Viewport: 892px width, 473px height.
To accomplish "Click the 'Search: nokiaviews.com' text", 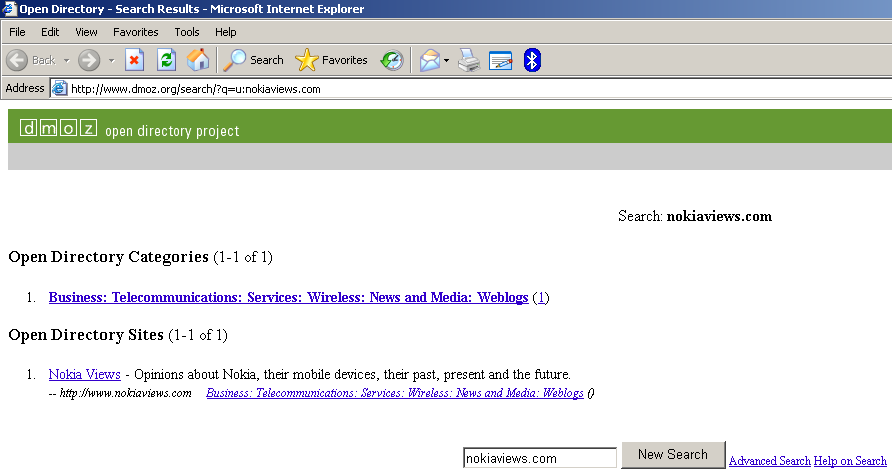I will [695, 216].
